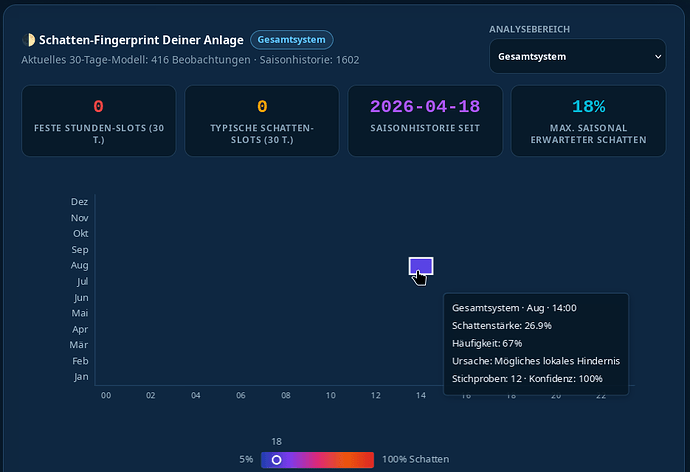
Task: Select the purple Aug 14:00 heatmap cell
Action: (x=421, y=266)
